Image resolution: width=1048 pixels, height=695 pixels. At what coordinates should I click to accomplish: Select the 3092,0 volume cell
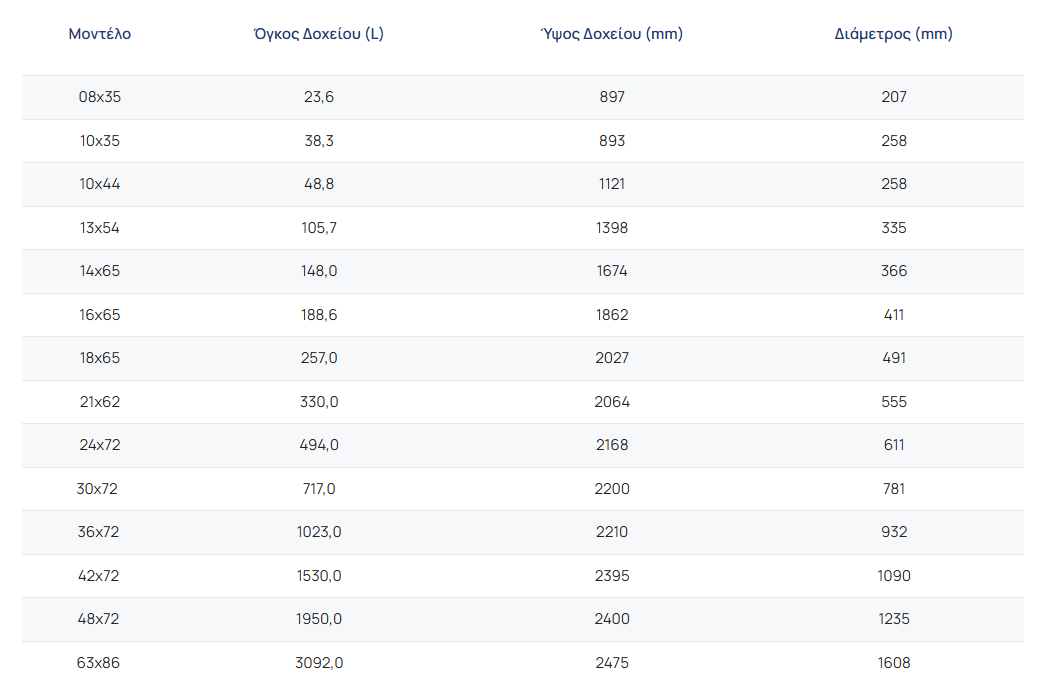[x=319, y=662]
